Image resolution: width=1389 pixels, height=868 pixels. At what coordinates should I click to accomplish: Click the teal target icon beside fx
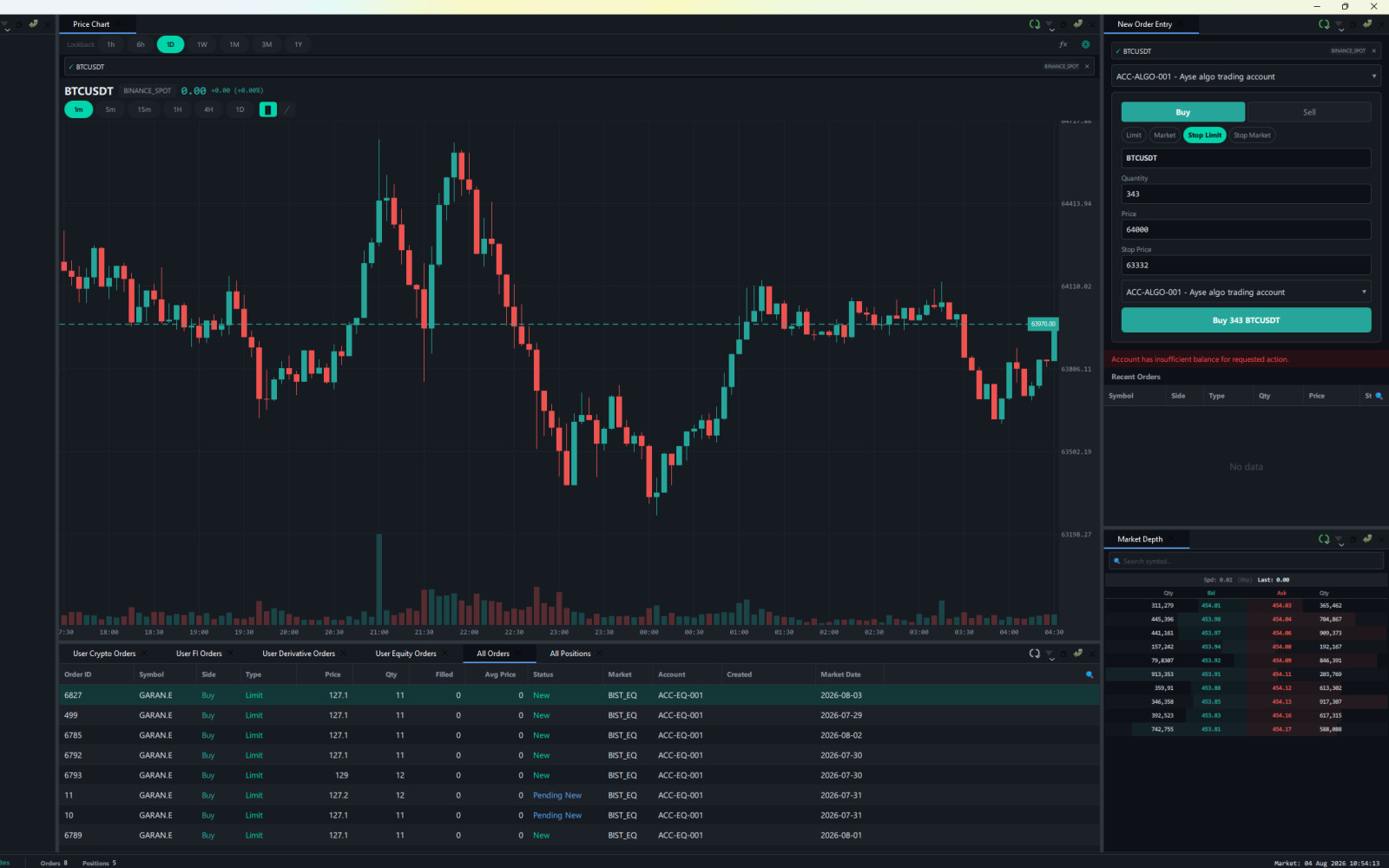coord(1085,44)
